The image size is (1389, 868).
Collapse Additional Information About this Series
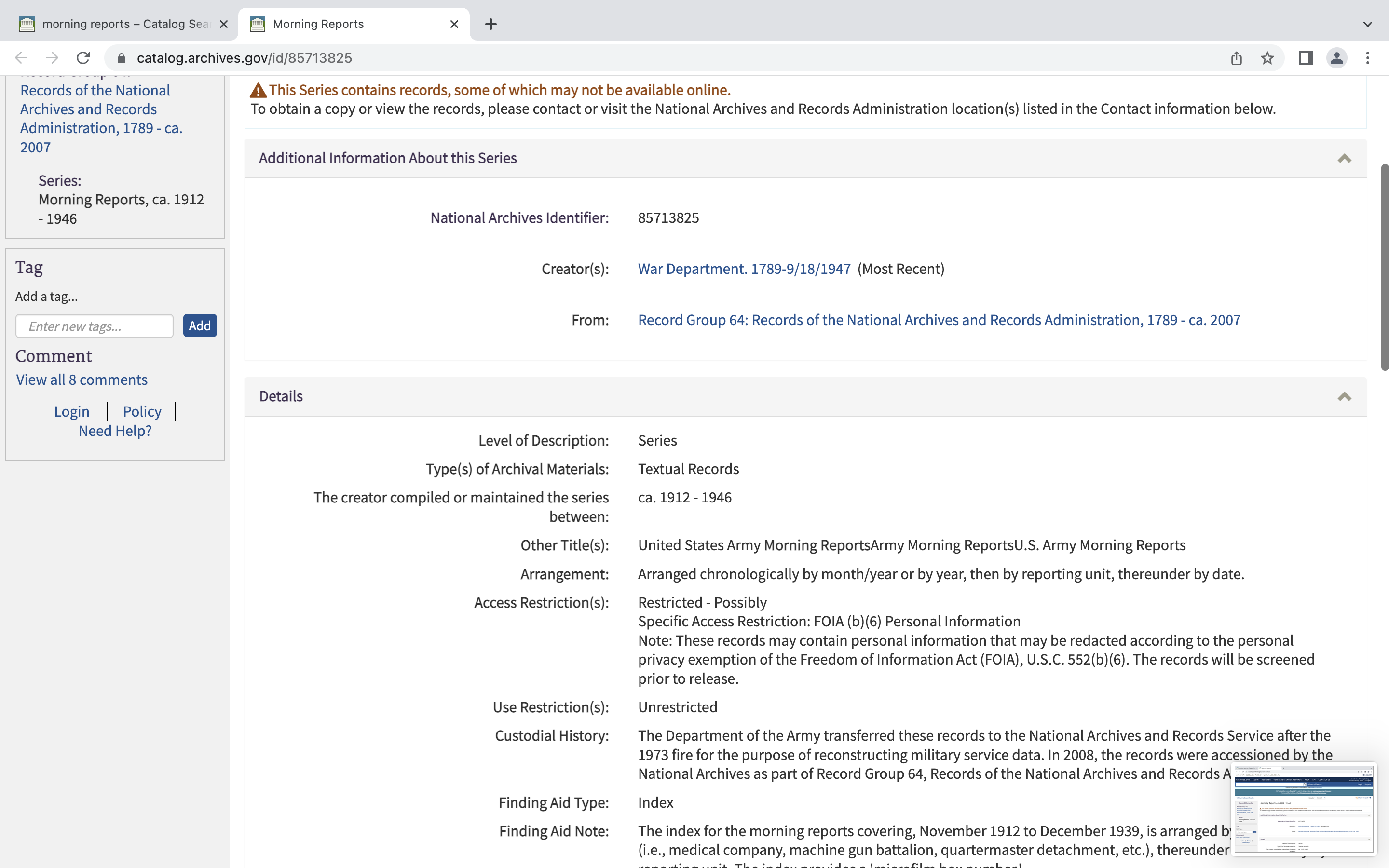1344,159
